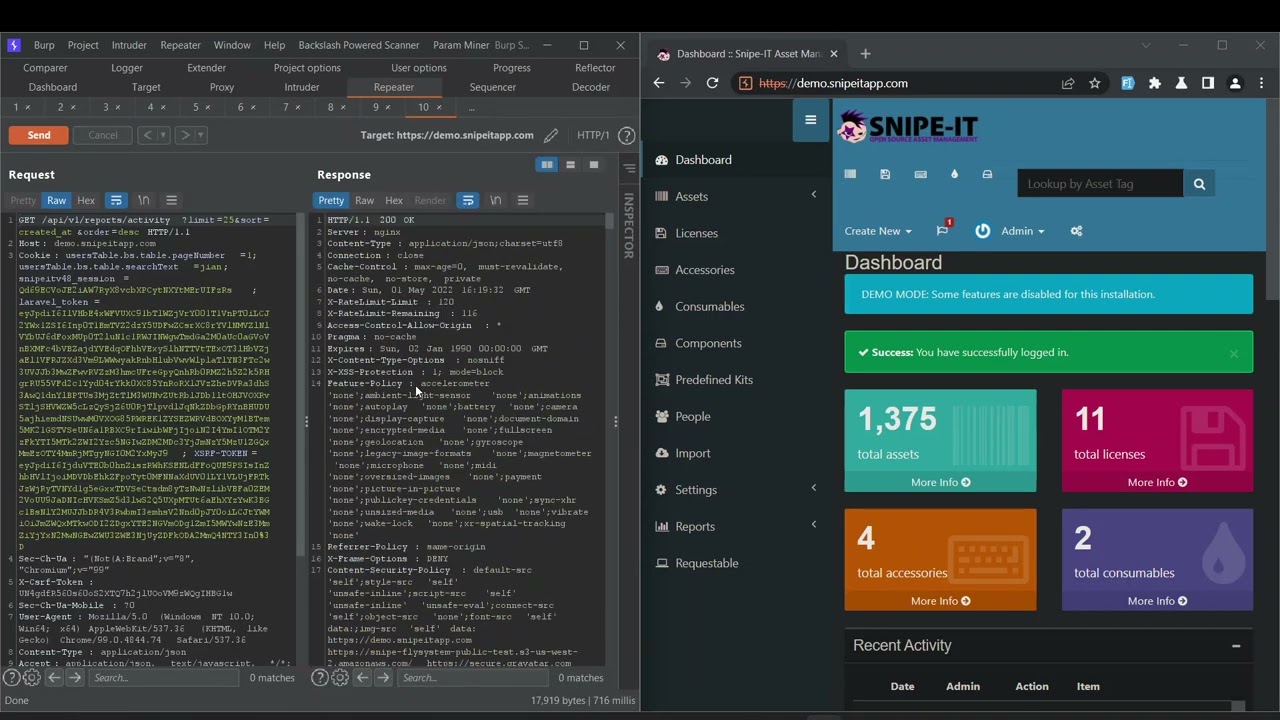The height and width of the screenshot is (720, 1280).
Task: Click the Lookup by Asset Tag field
Action: (1100, 183)
